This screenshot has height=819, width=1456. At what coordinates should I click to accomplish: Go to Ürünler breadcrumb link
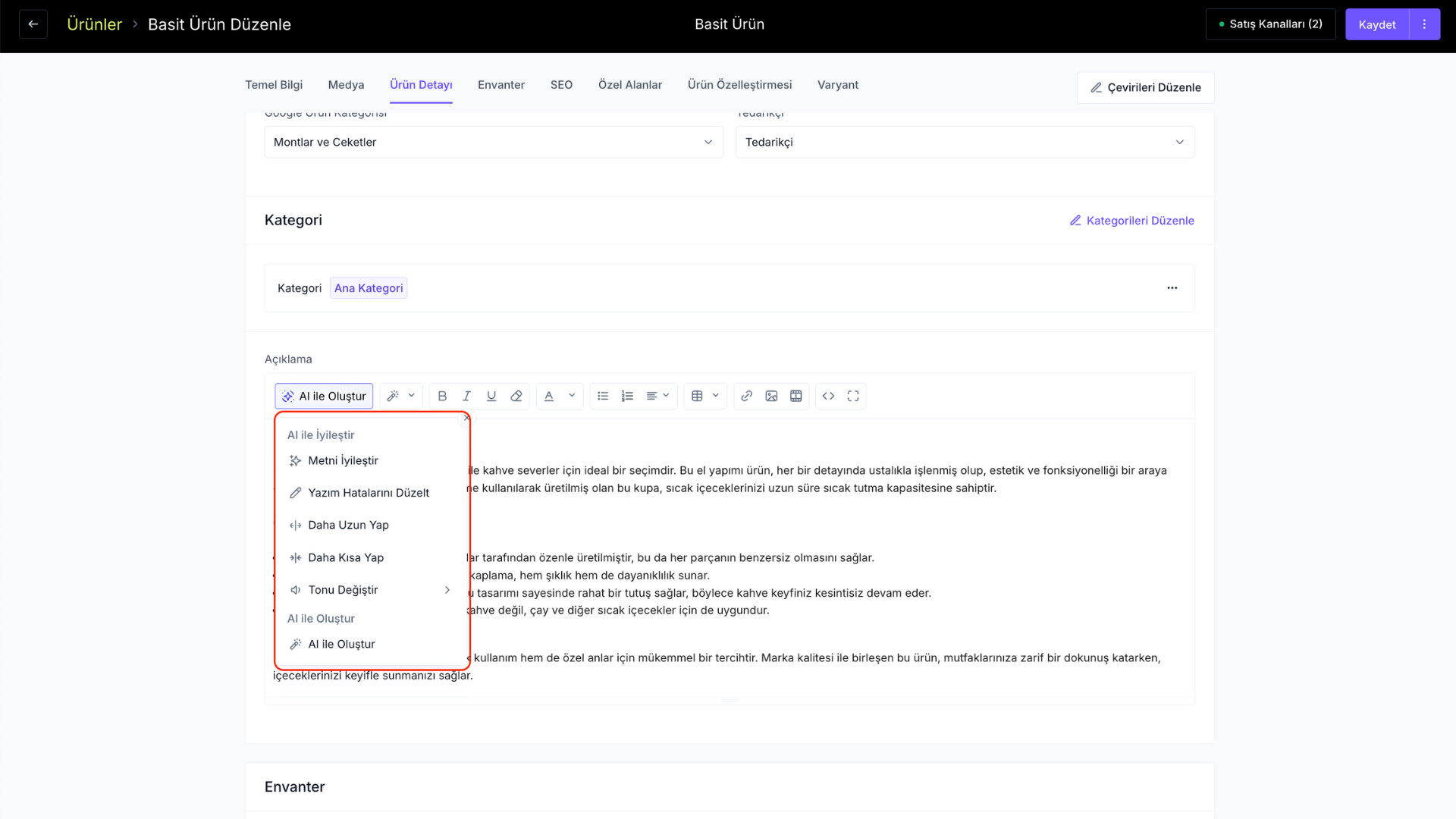pyautogui.click(x=94, y=24)
